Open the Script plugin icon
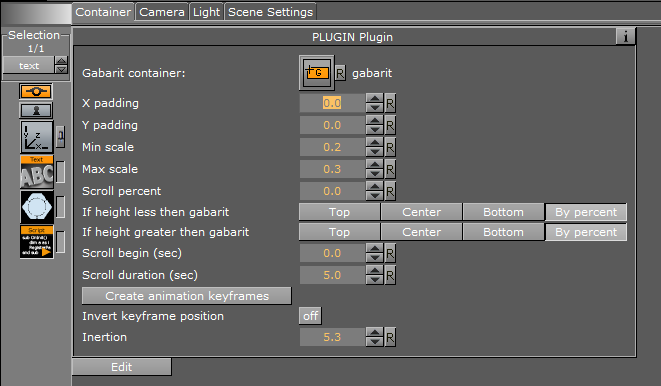Image resolution: width=661 pixels, height=386 pixels. click(x=37, y=242)
